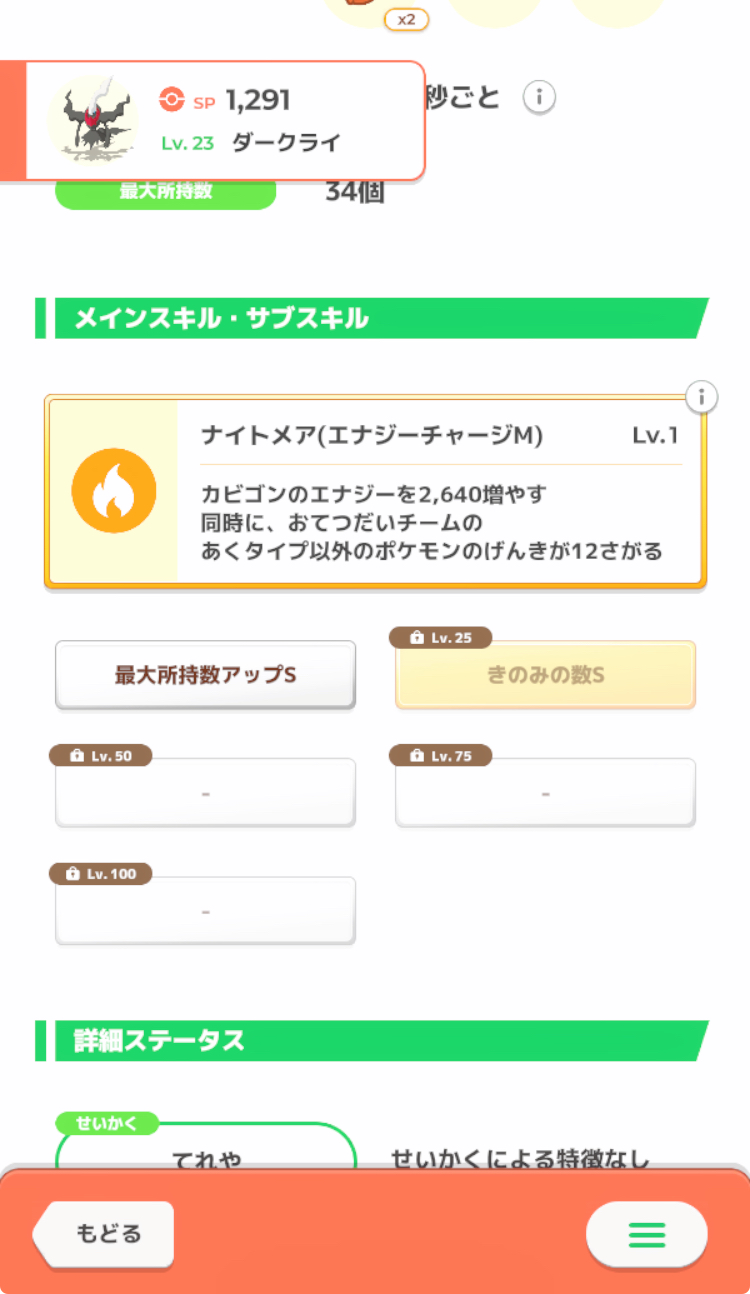Tap the x2 quantity badge
Screen dimensions: 750x1294
[x=406, y=19]
